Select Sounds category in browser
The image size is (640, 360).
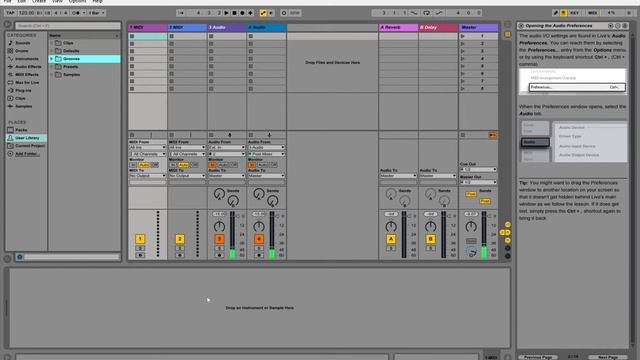click(x=23, y=43)
